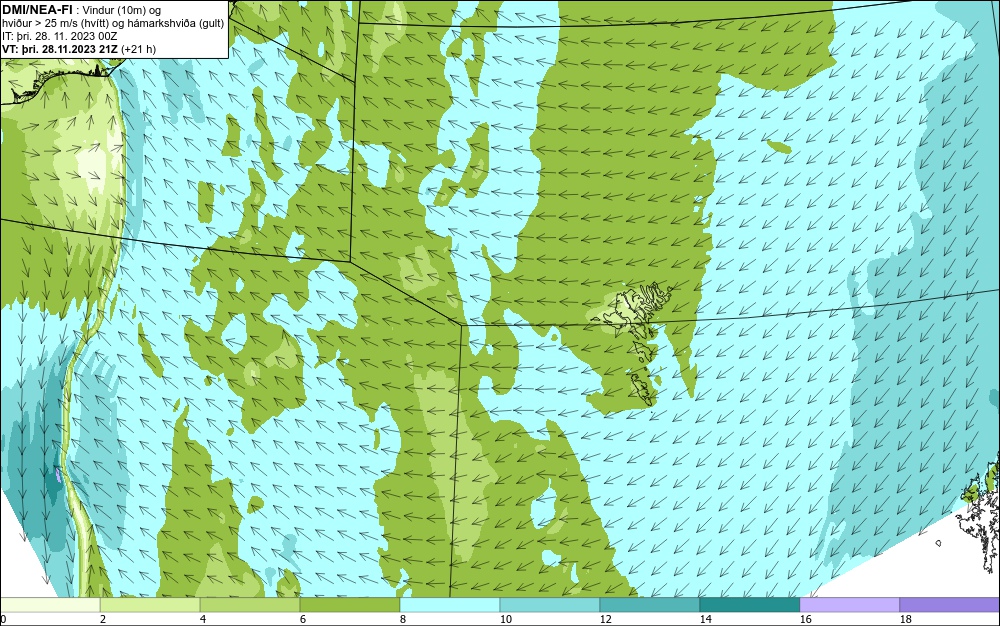Click the 16–18 m/s lavender legend swatch
The image size is (1000, 626).
click(x=849, y=604)
